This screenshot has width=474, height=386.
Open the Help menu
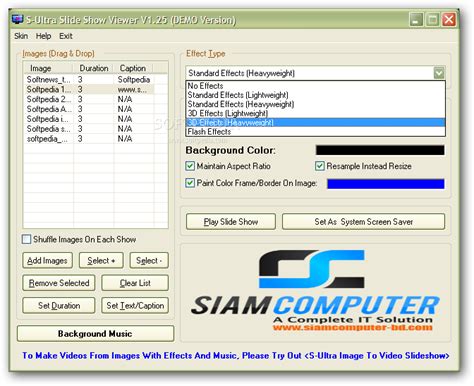point(43,36)
